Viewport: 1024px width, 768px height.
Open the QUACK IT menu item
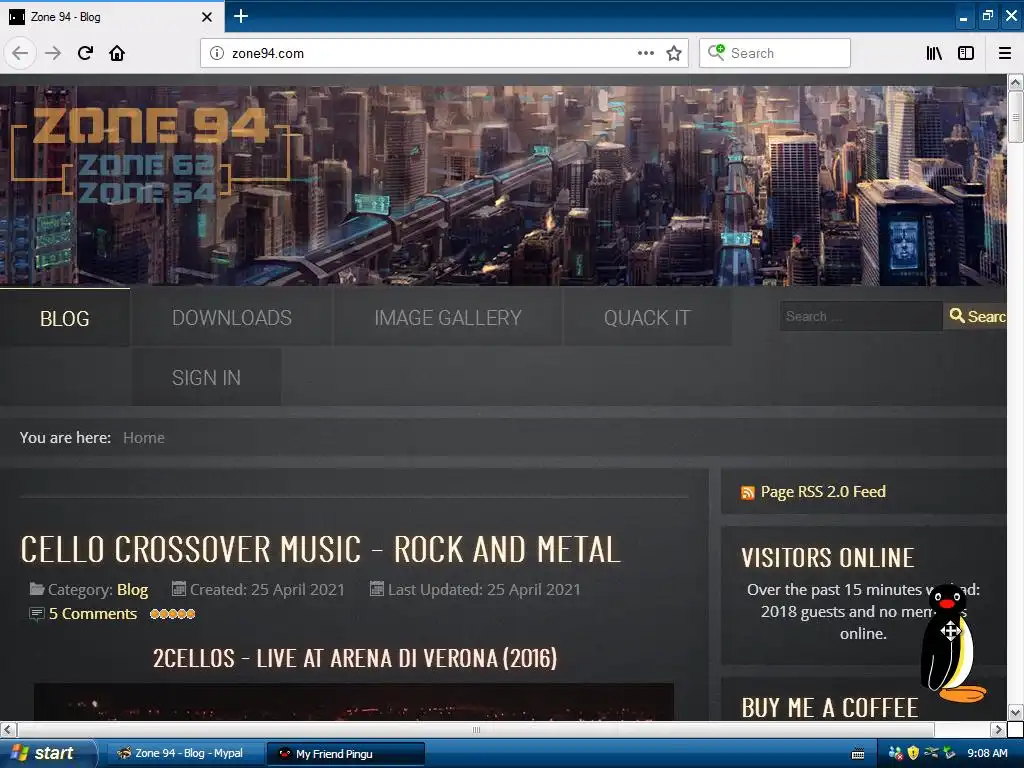point(647,317)
